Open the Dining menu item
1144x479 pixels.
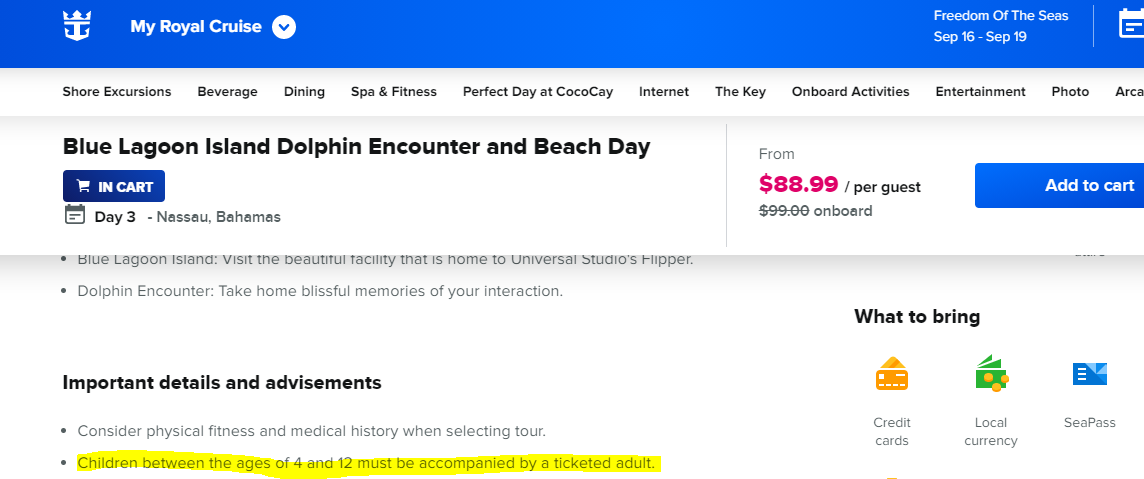(x=304, y=92)
